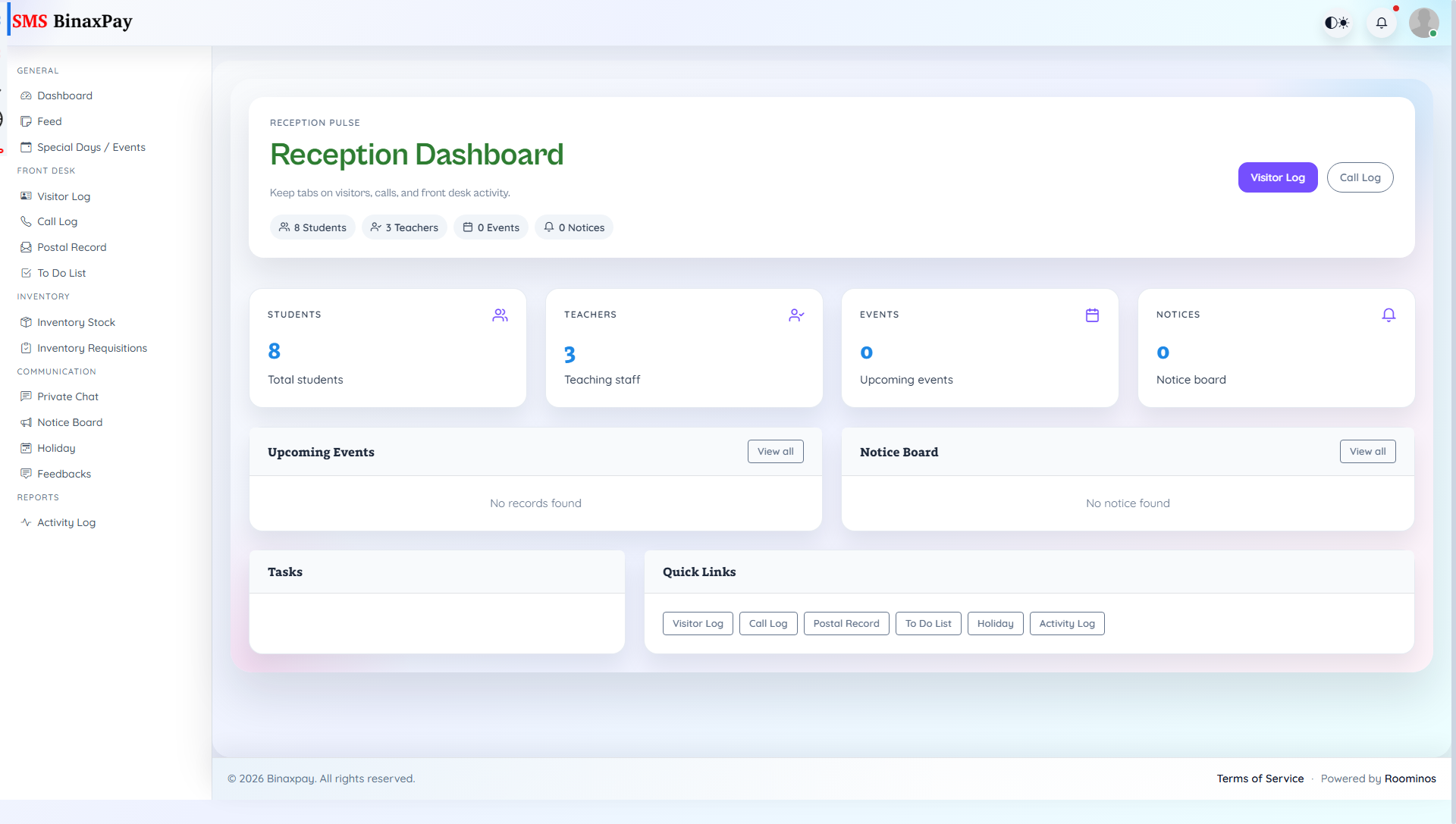The width and height of the screenshot is (1456, 824).
Task: Open Inventory Requisitions
Action: 92,348
